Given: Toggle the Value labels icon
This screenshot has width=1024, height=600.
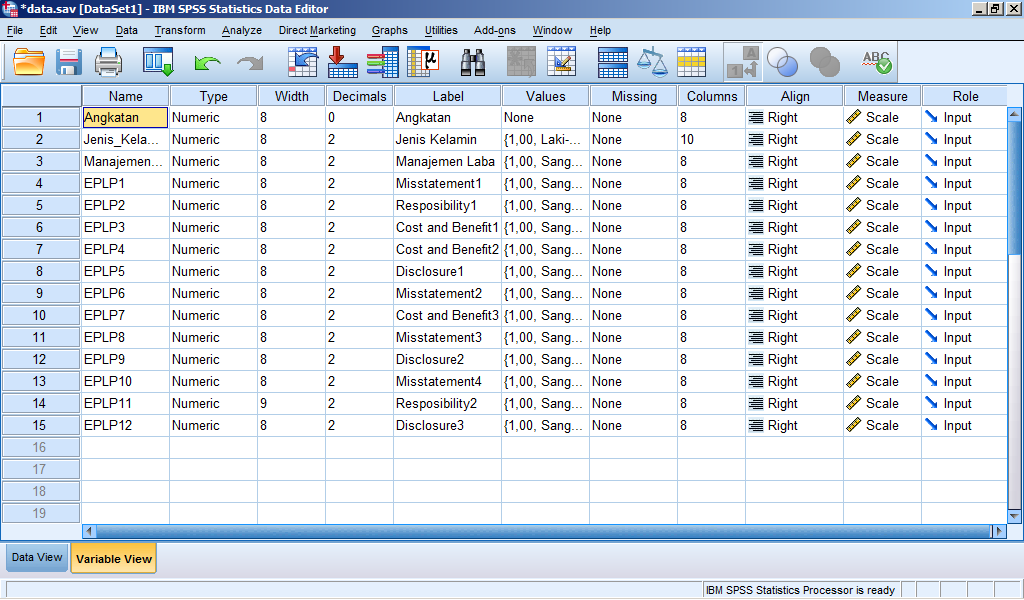Looking at the screenshot, I should coord(743,63).
